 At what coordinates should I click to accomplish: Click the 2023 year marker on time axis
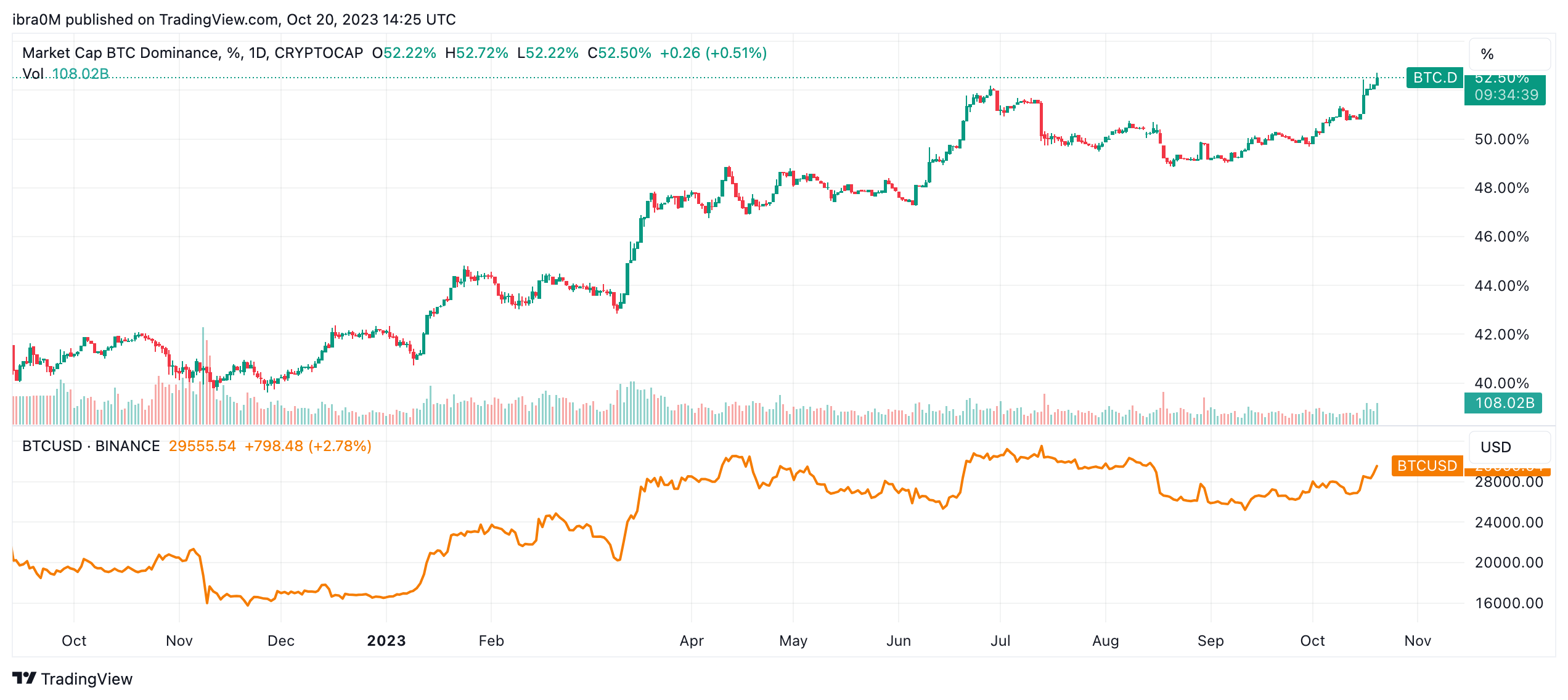coord(386,641)
